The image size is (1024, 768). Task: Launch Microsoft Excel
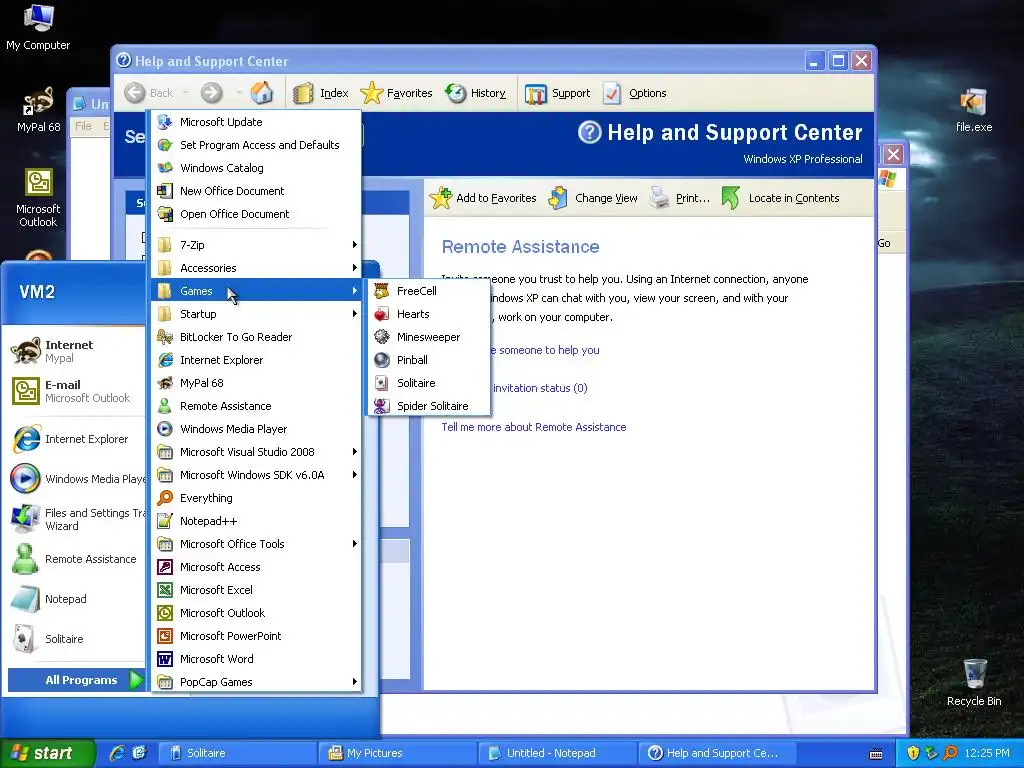[257, 590]
